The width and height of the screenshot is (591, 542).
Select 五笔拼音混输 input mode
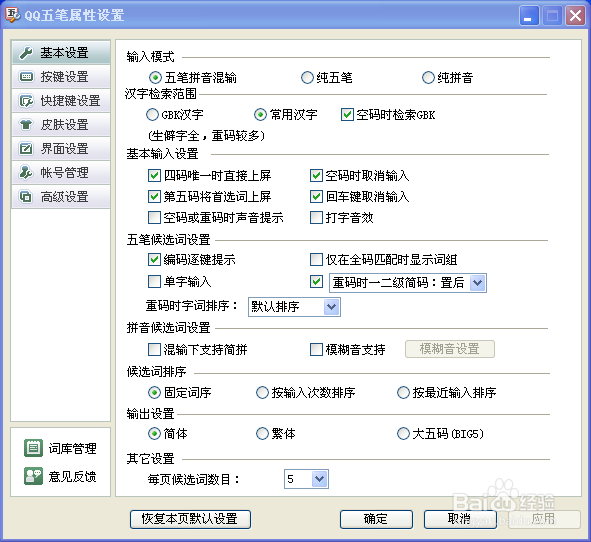click(155, 78)
